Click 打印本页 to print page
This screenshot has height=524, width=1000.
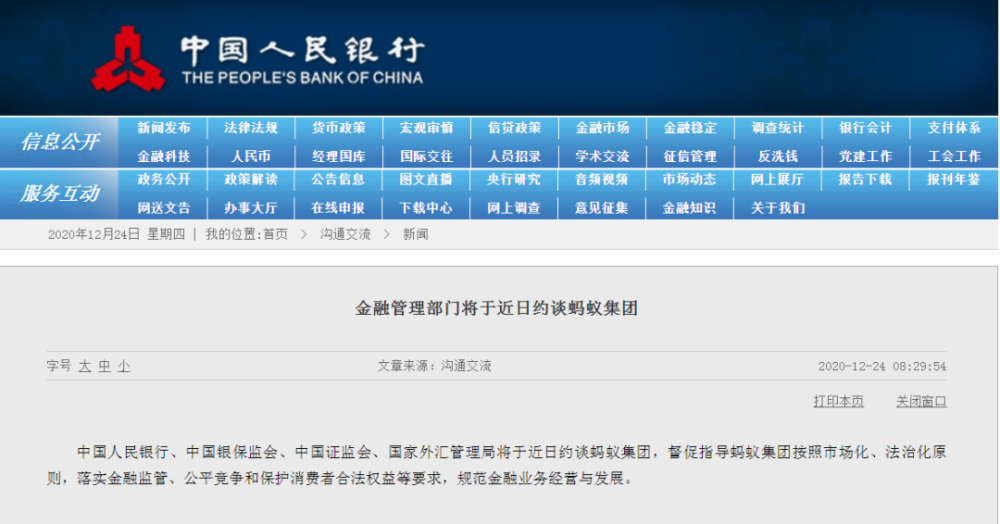coord(839,401)
